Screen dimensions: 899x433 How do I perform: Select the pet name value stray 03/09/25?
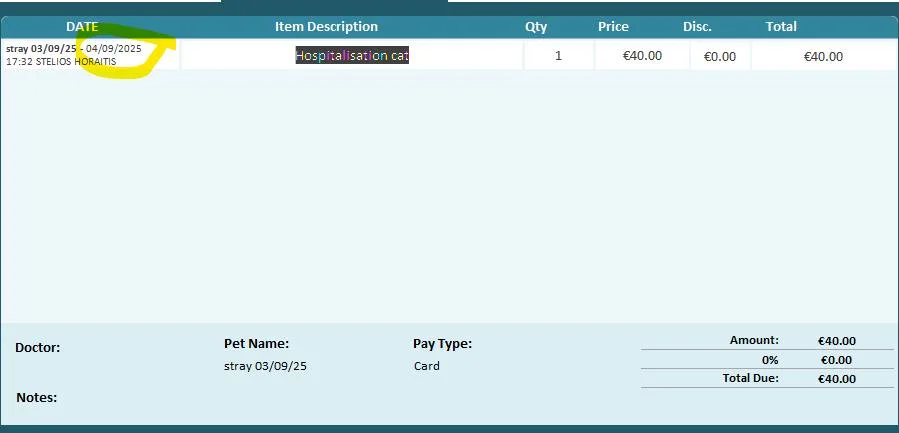point(265,366)
